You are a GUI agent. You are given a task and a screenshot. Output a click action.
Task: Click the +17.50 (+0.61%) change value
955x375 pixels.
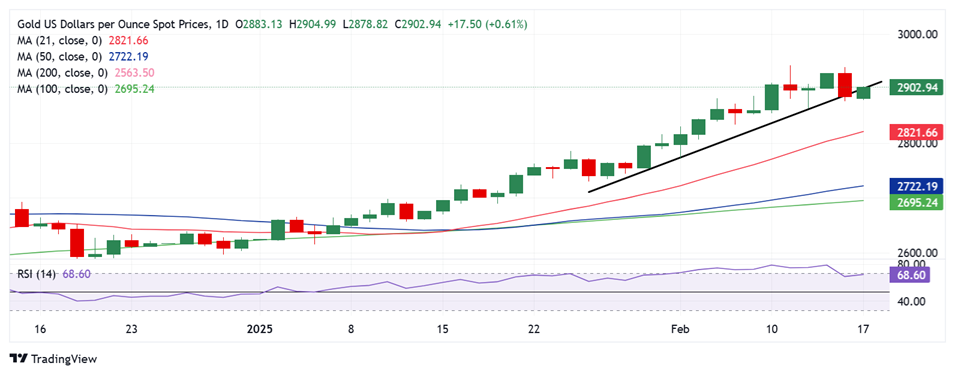tap(488, 24)
